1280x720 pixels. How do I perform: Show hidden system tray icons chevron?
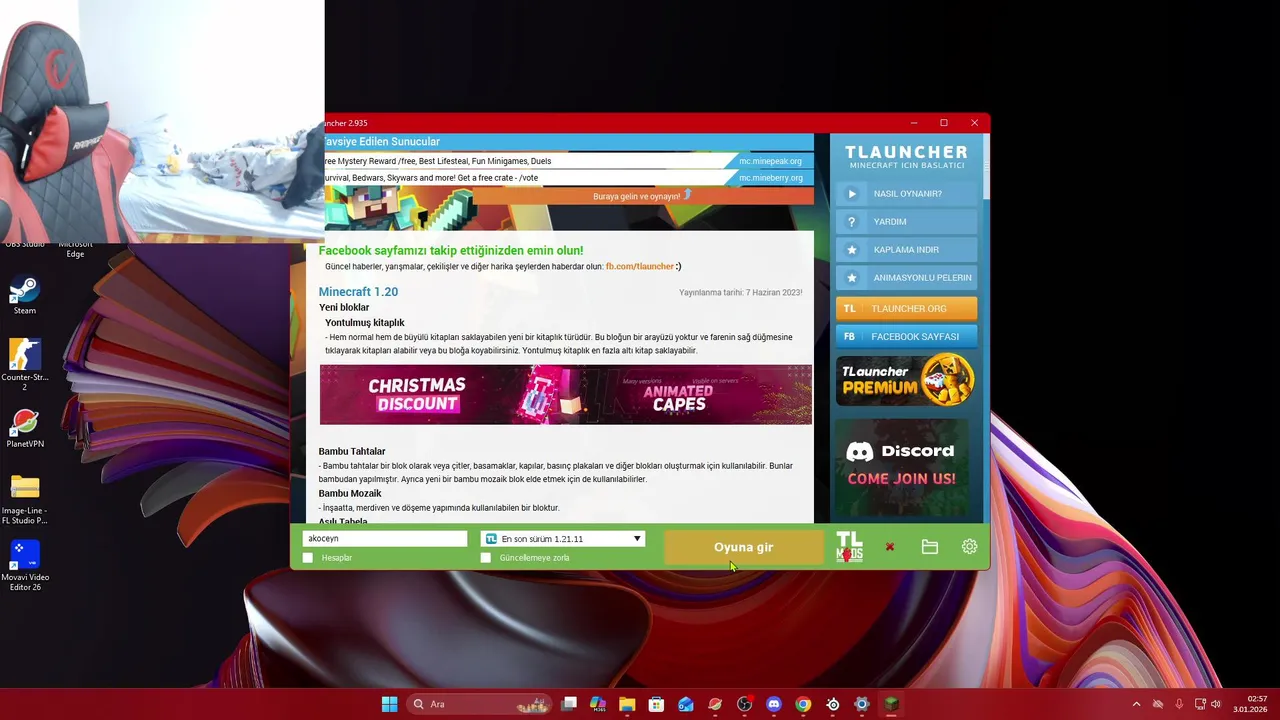pyautogui.click(x=1136, y=704)
